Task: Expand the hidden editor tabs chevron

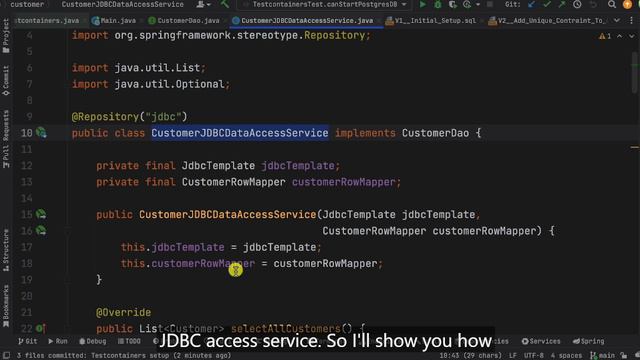Action: click(x=617, y=20)
